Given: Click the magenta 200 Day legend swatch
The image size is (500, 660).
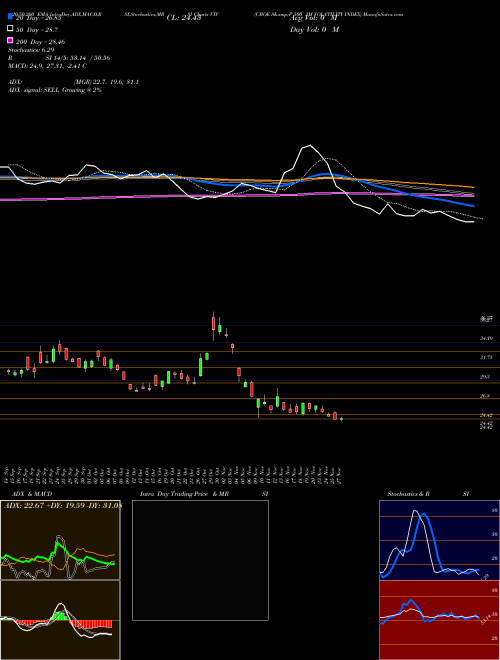Looking at the screenshot, I should click(10, 41).
